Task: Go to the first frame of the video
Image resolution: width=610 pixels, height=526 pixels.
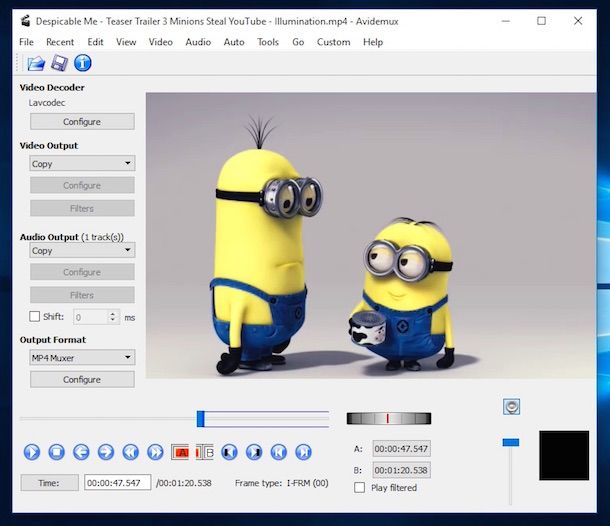Action: (279, 452)
